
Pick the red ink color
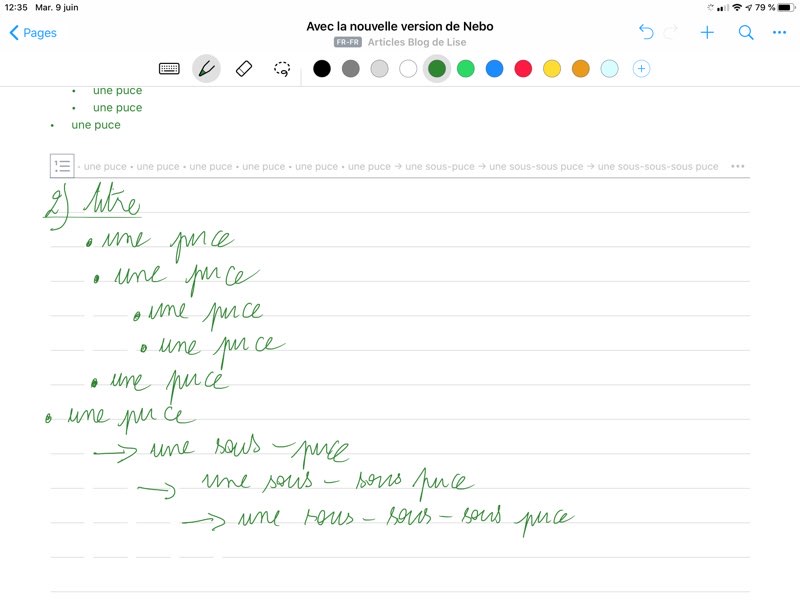coord(523,69)
